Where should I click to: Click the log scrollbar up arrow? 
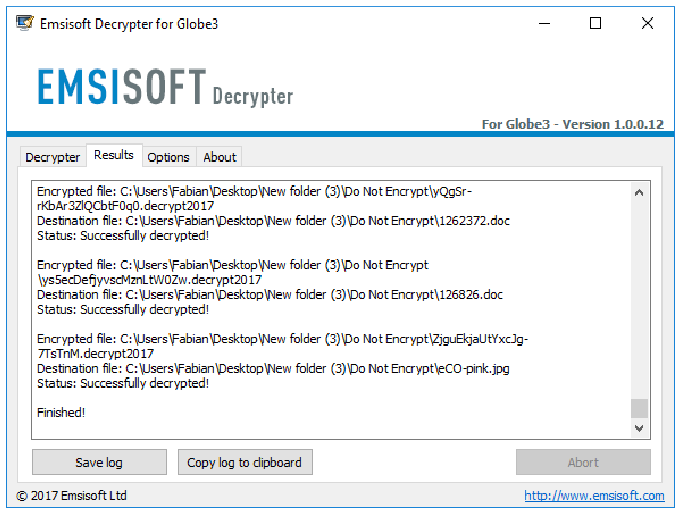click(x=639, y=193)
